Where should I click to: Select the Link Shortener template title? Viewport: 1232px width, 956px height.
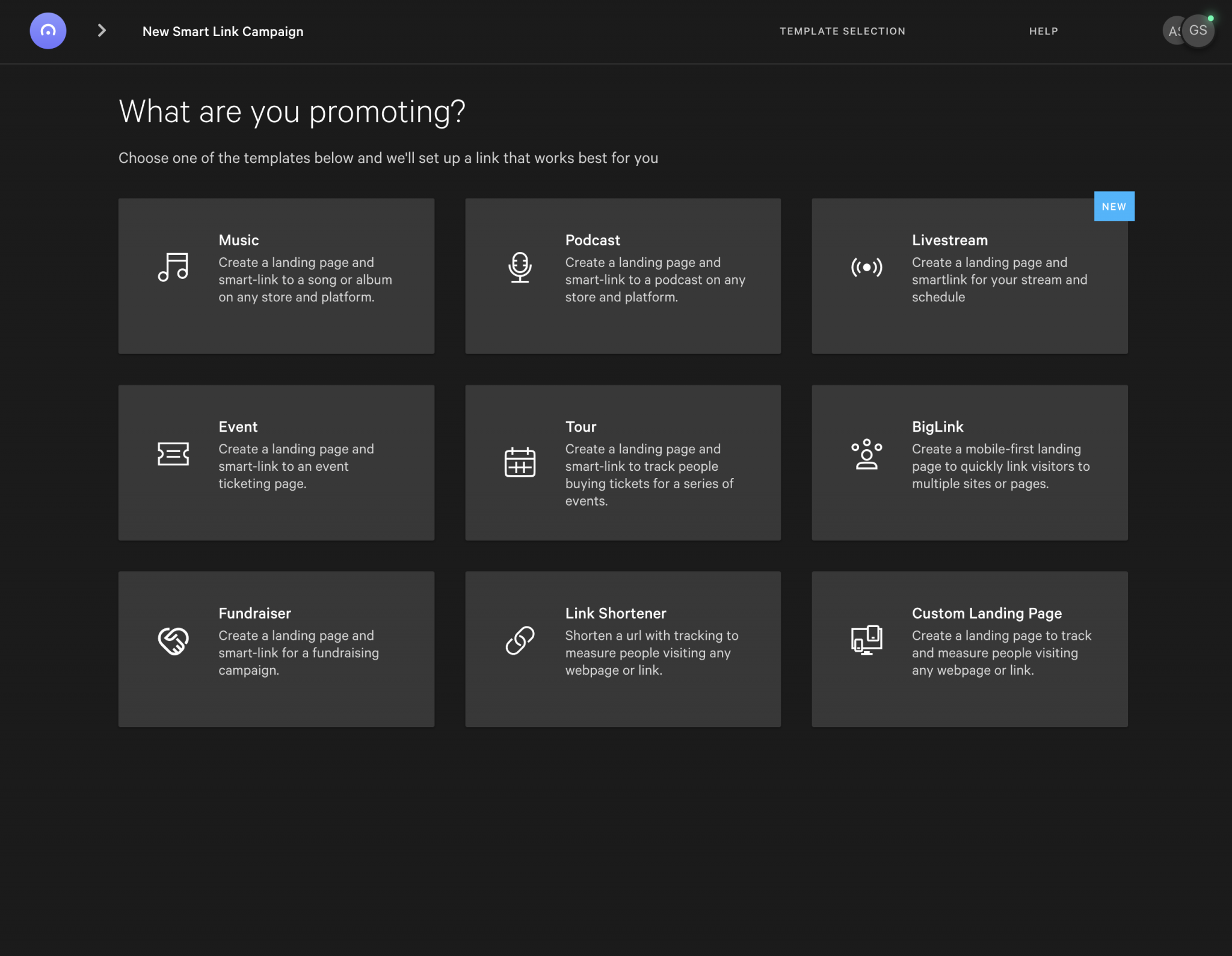pyautogui.click(x=615, y=613)
